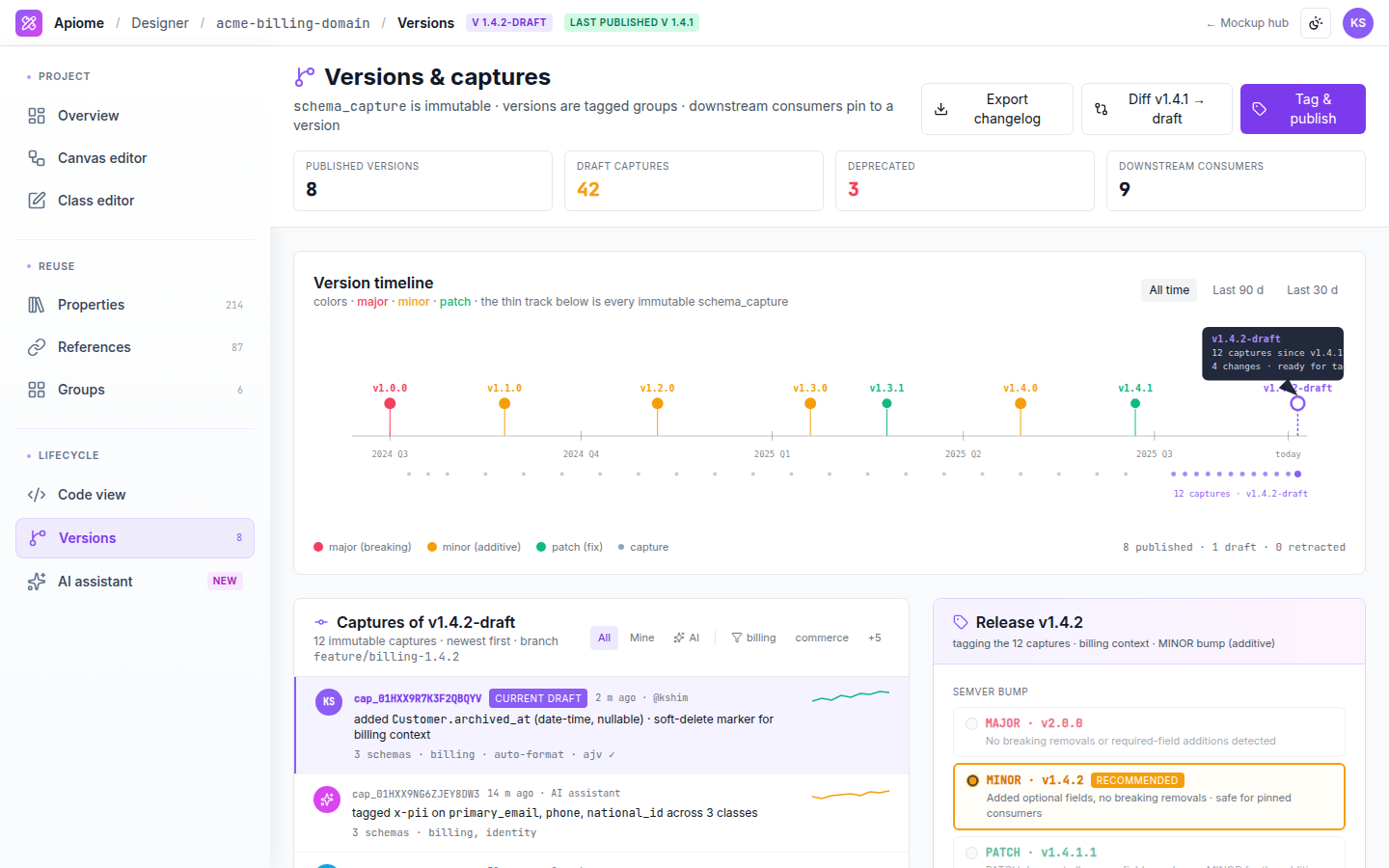Click the diff compare icon in the Diff v1.4.1 button
This screenshot has width=1389, height=868.
coord(1102,109)
